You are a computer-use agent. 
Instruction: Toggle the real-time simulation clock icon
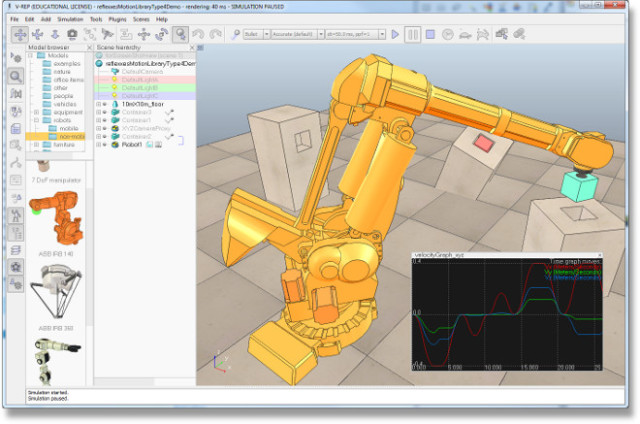click(x=447, y=33)
